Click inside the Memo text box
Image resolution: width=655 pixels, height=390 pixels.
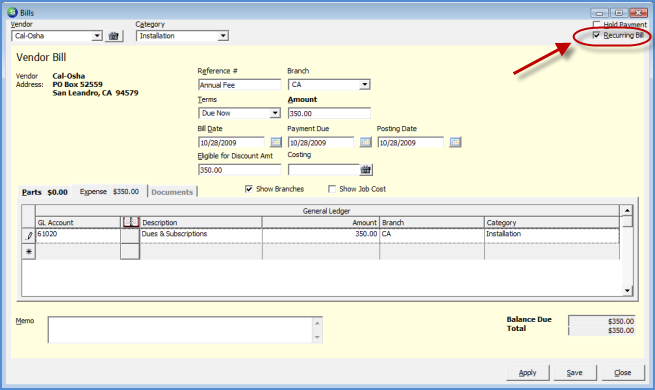point(185,329)
